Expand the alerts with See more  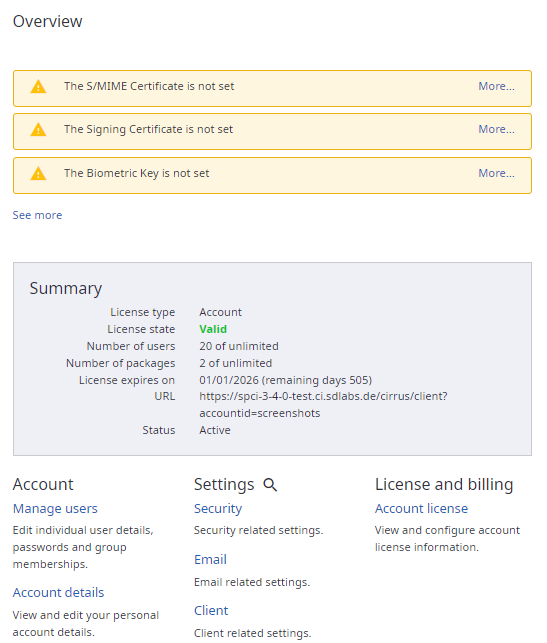tap(37, 215)
